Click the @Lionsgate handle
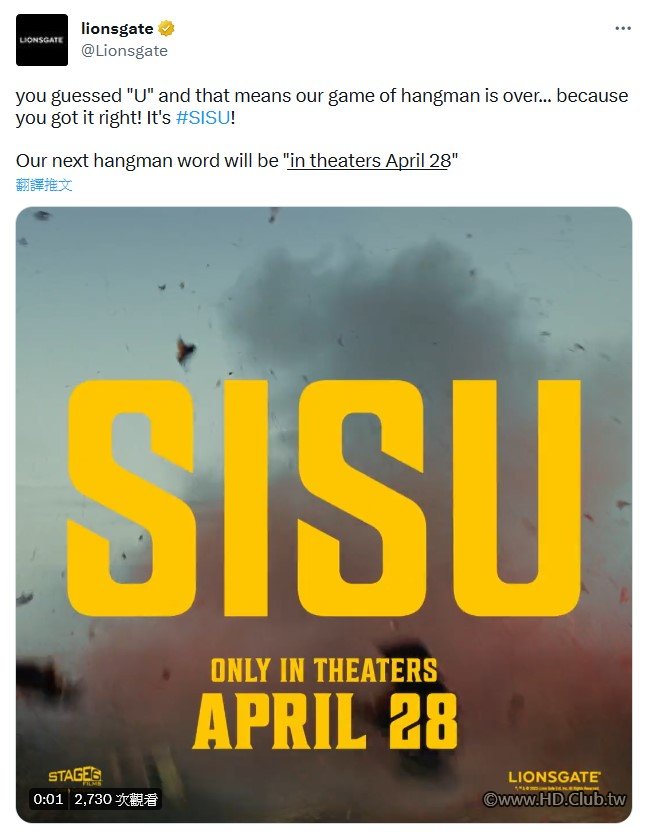 [124, 50]
